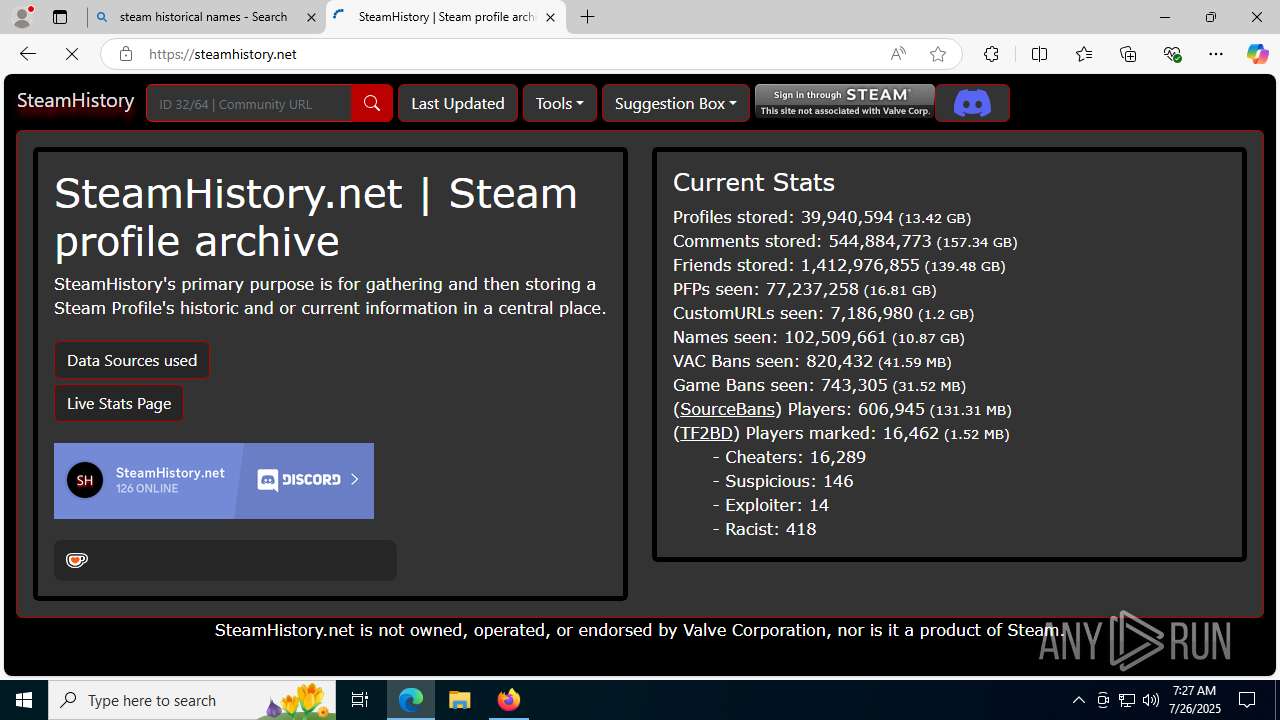Select the Profiles stored stat line
The height and width of the screenshot is (720, 1280).
822,217
